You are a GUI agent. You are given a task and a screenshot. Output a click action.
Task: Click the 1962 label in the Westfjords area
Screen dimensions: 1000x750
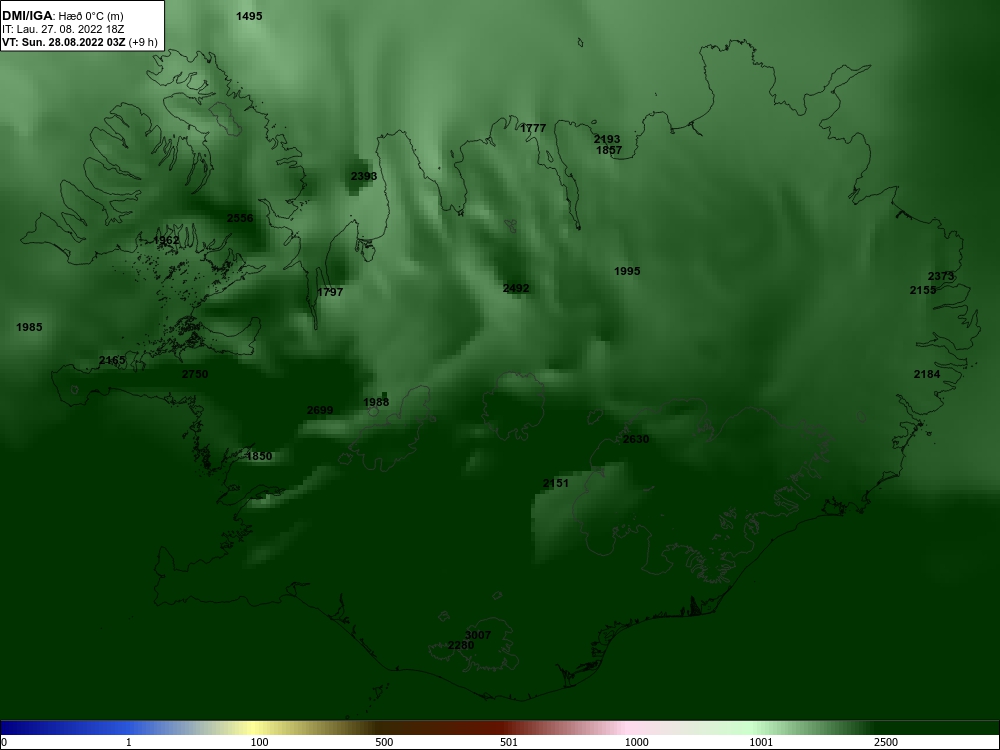click(x=166, y=240)
